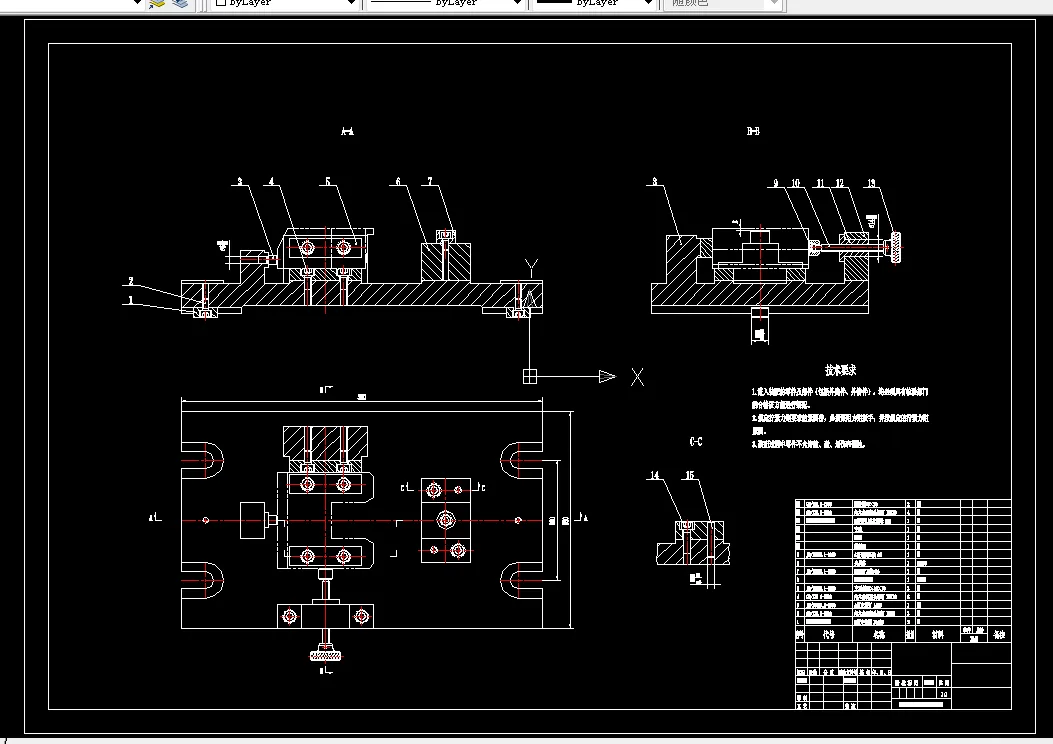Select part balloon number 12

(839, 183)
